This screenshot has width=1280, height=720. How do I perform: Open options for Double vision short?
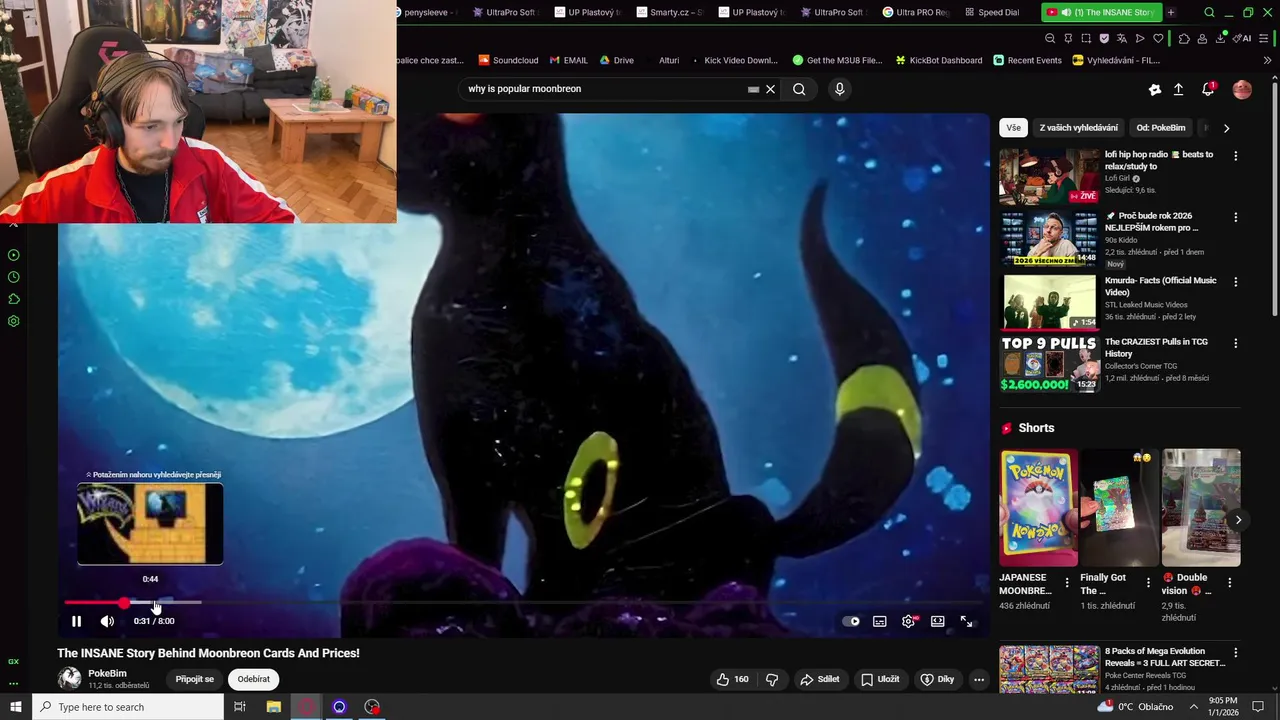1229,582
